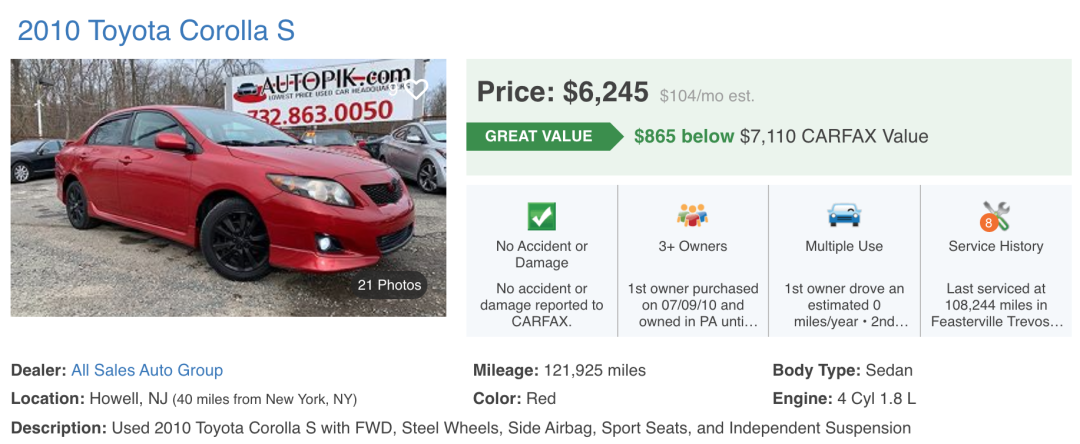This screenshot has height=444, width=1080.
Task: Expand the truncated 1st owner purchased details
Action: 692,305
